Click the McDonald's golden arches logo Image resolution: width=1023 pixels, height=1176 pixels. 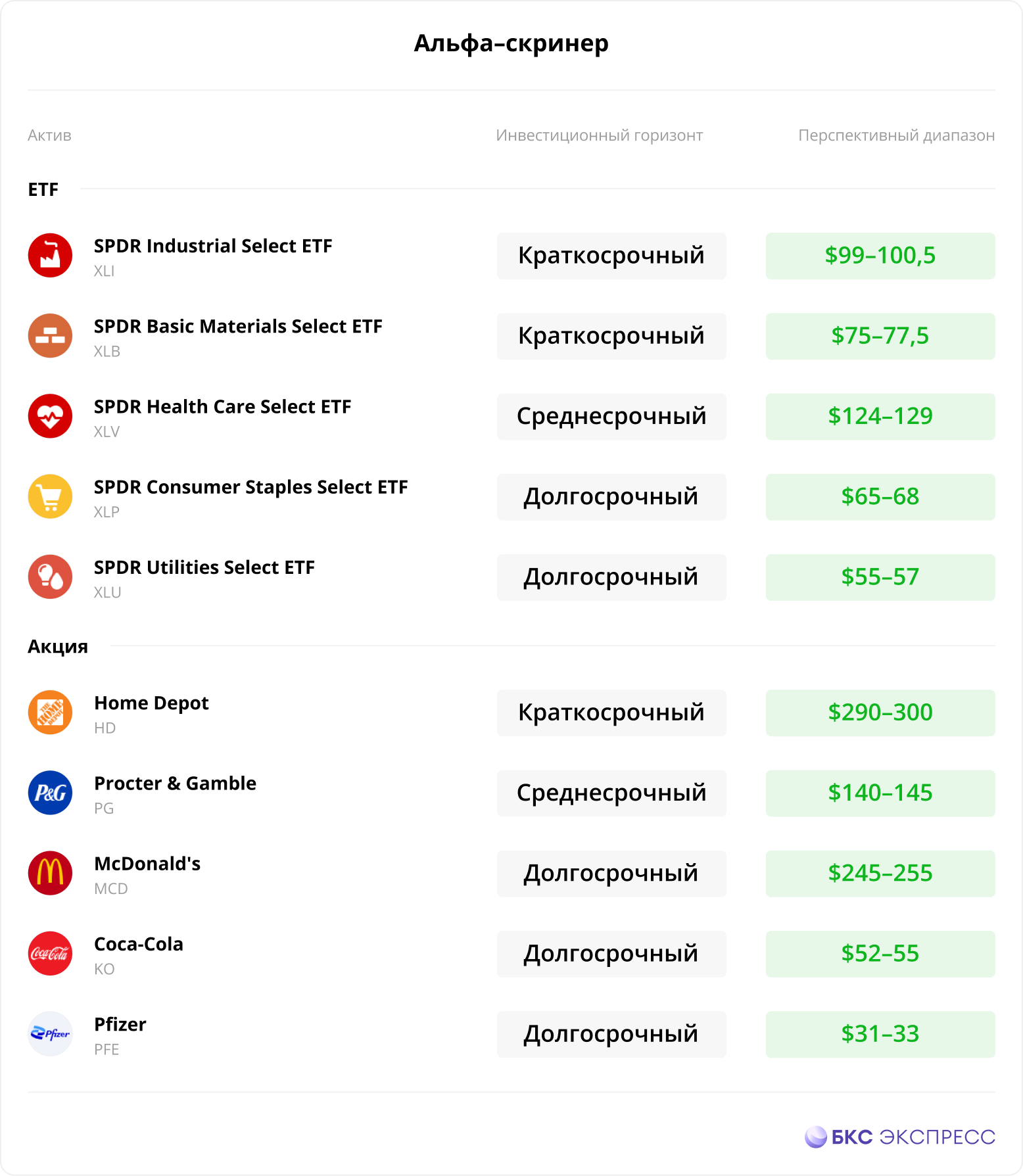(x=50, y=873)
